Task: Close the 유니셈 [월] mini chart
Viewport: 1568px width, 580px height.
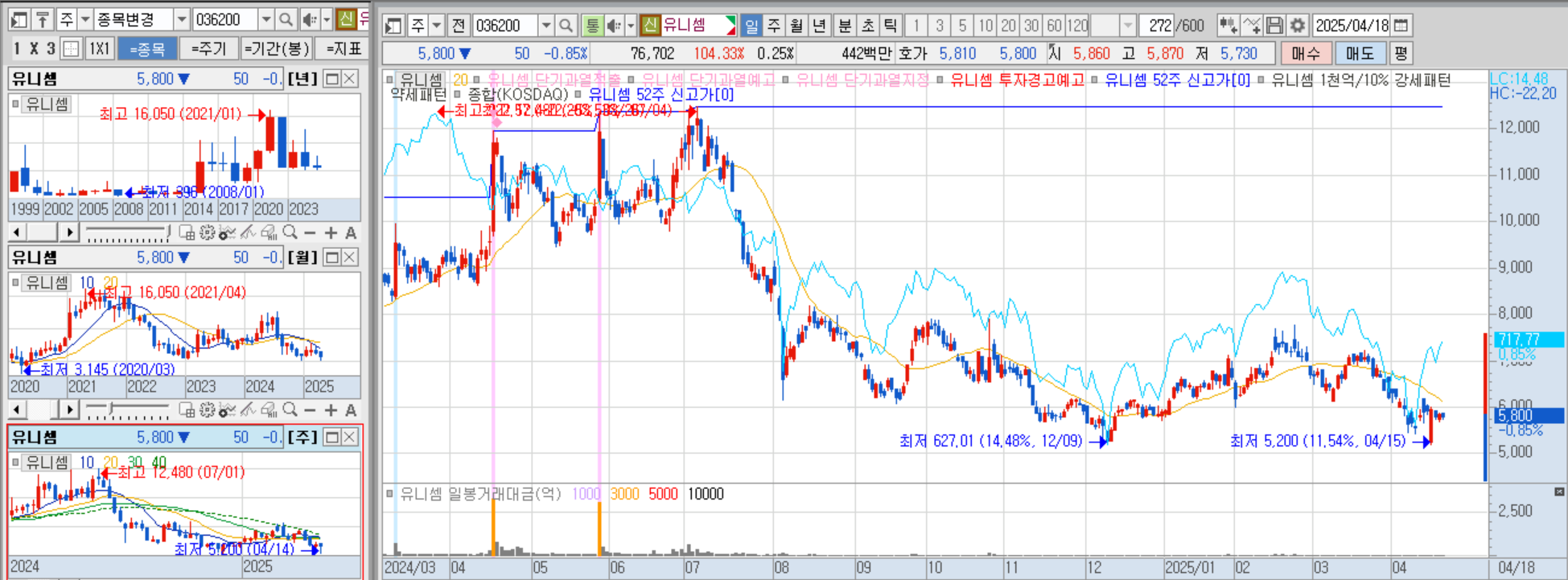Action: [x=350, y=257]
